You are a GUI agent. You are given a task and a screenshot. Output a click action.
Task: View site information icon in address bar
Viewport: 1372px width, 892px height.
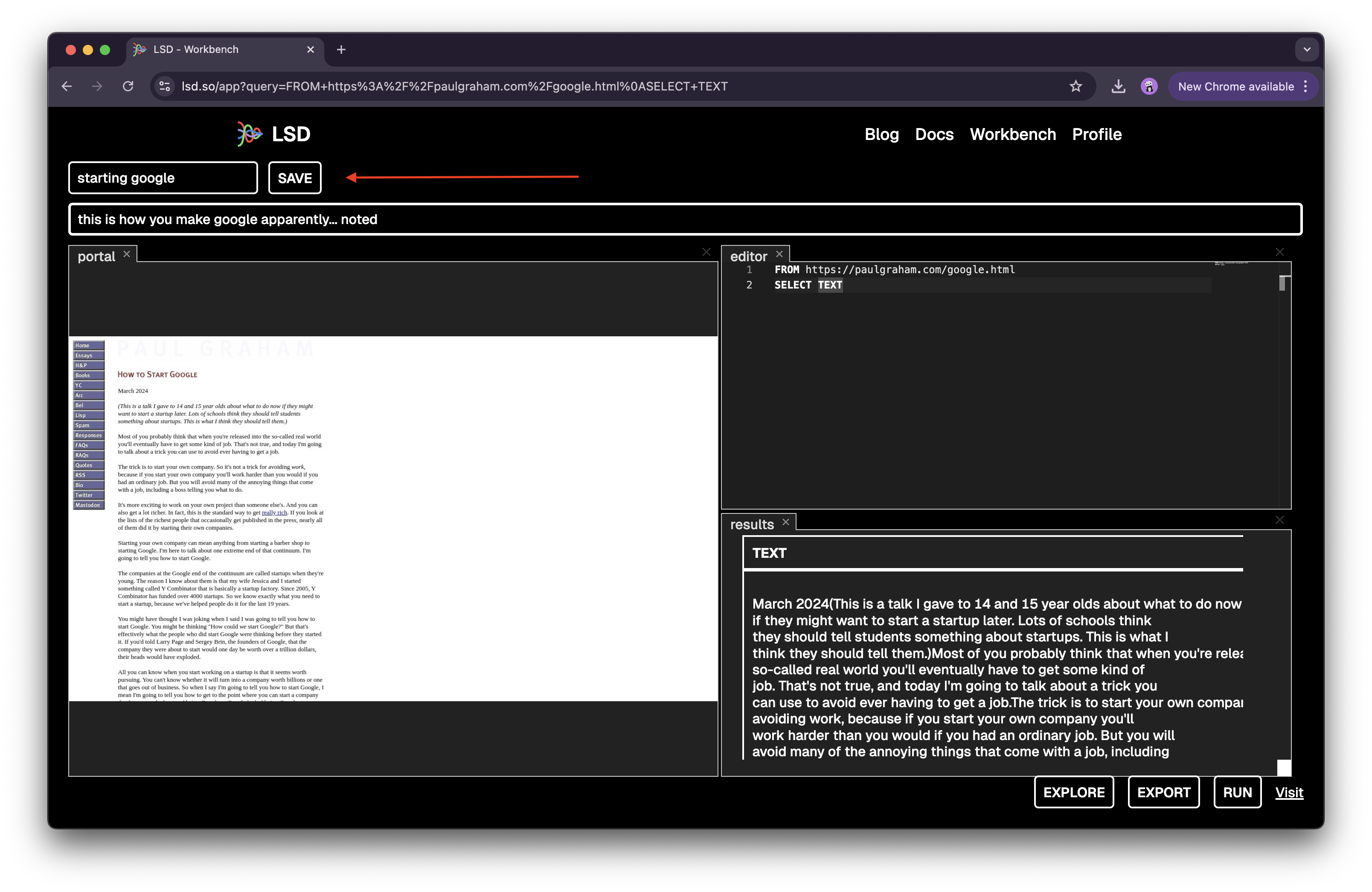tap(165, 87)
